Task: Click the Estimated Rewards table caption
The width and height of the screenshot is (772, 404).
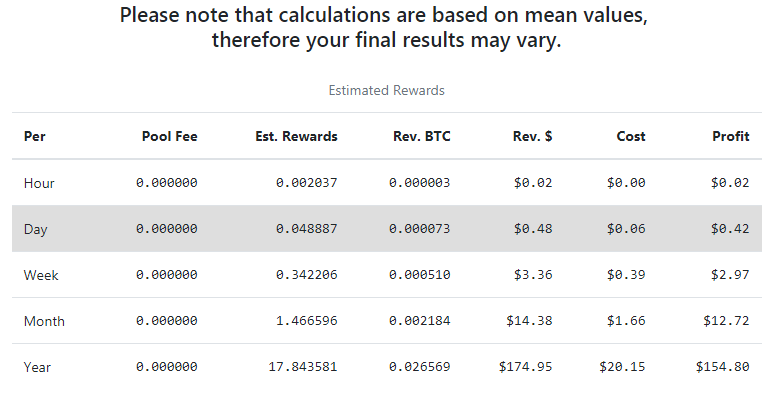Action: tap(386, 90)
